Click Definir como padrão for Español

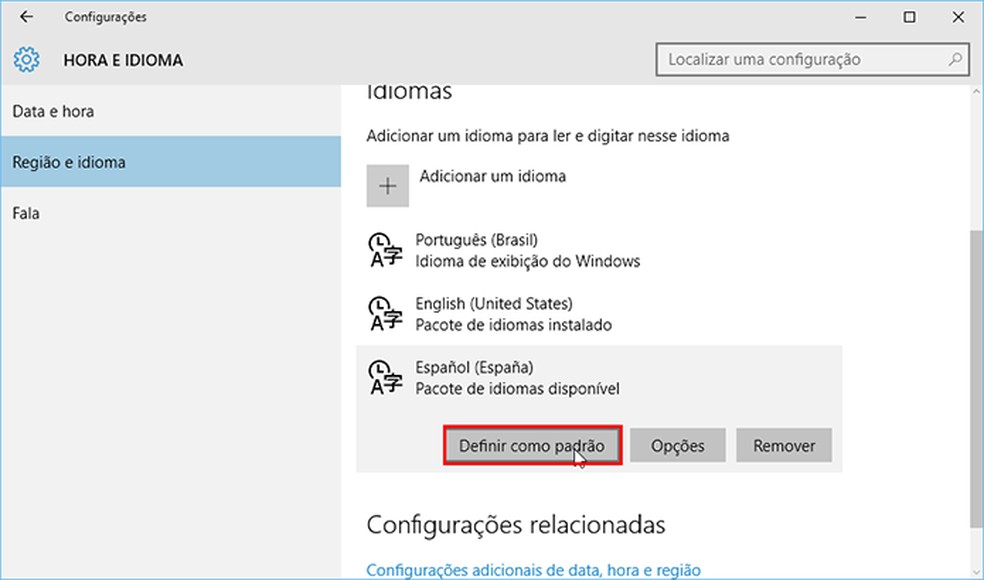pos(532,445)
